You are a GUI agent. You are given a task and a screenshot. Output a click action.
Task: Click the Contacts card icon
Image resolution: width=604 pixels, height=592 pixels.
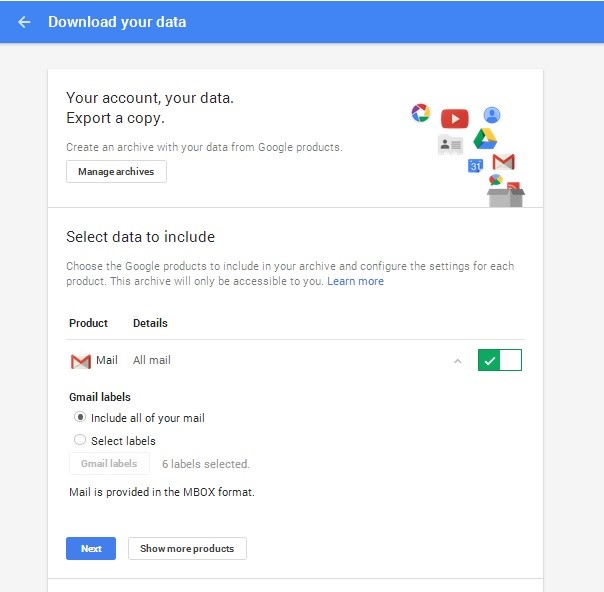(x=450, y=145)
